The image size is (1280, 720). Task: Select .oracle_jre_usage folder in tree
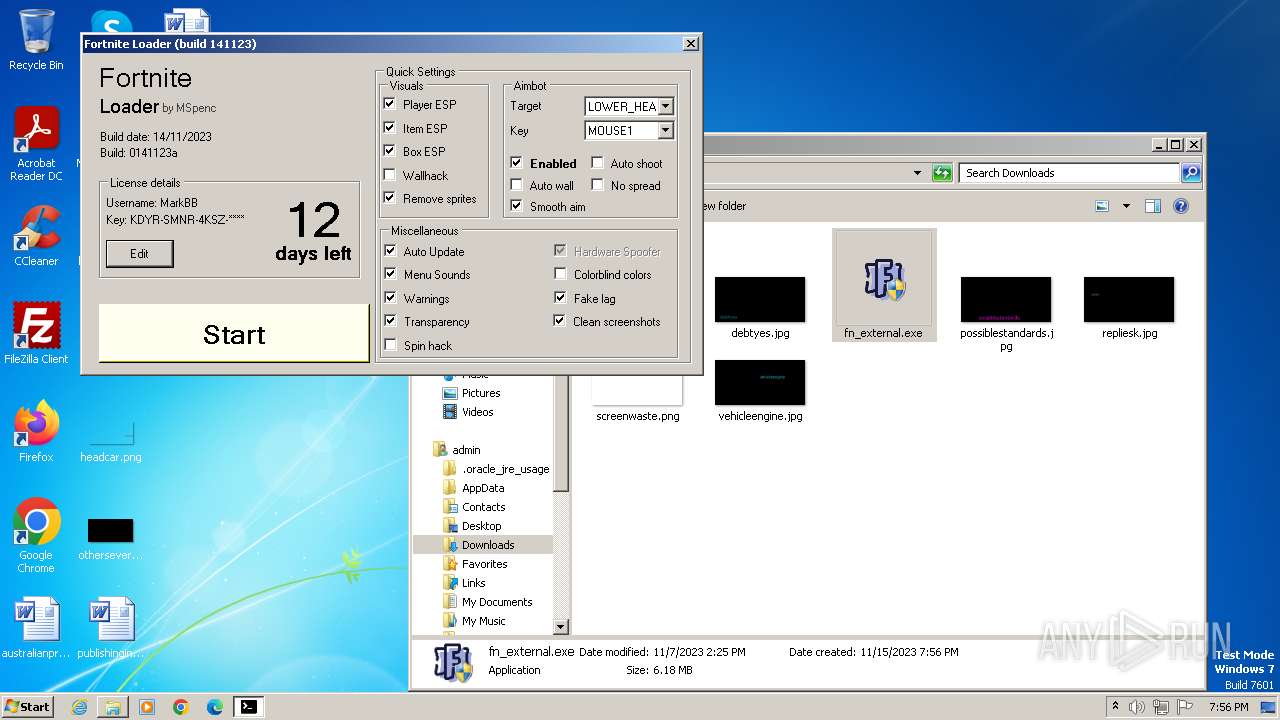tap(505, 469)
